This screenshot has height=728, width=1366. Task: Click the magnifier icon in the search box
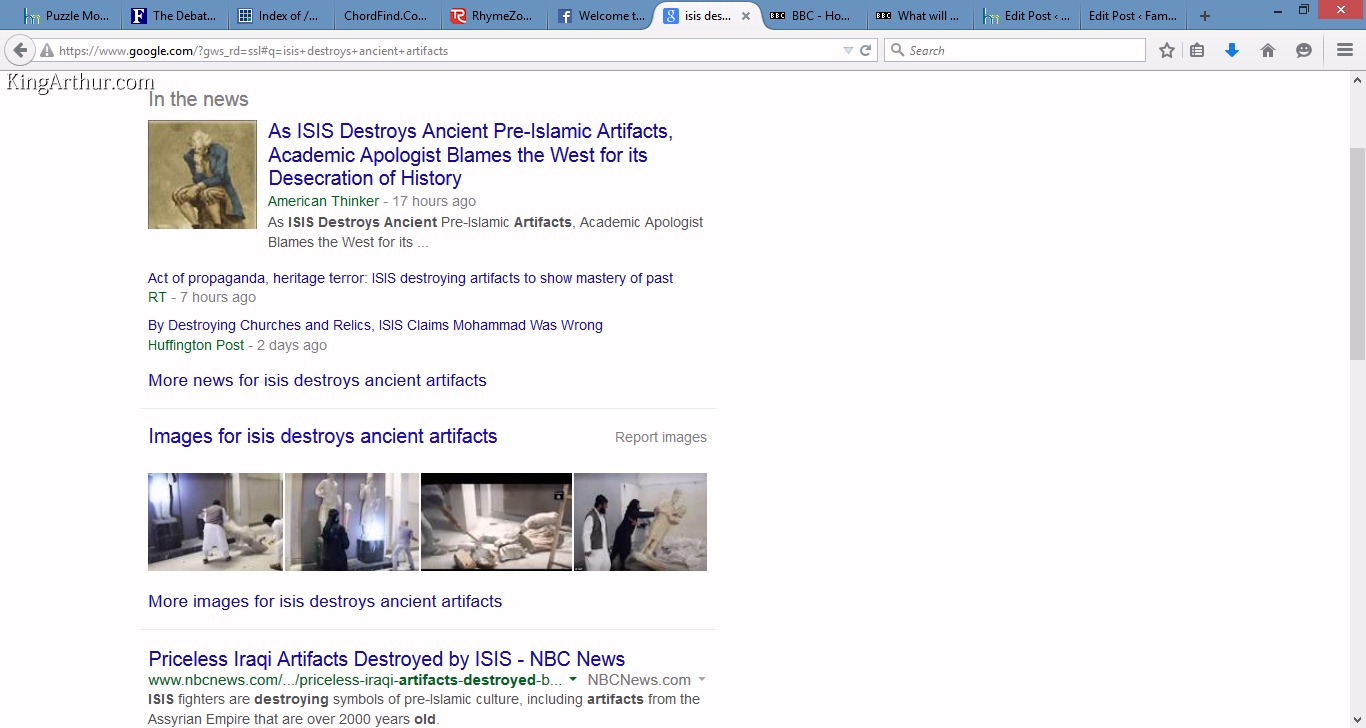point(897,50)
